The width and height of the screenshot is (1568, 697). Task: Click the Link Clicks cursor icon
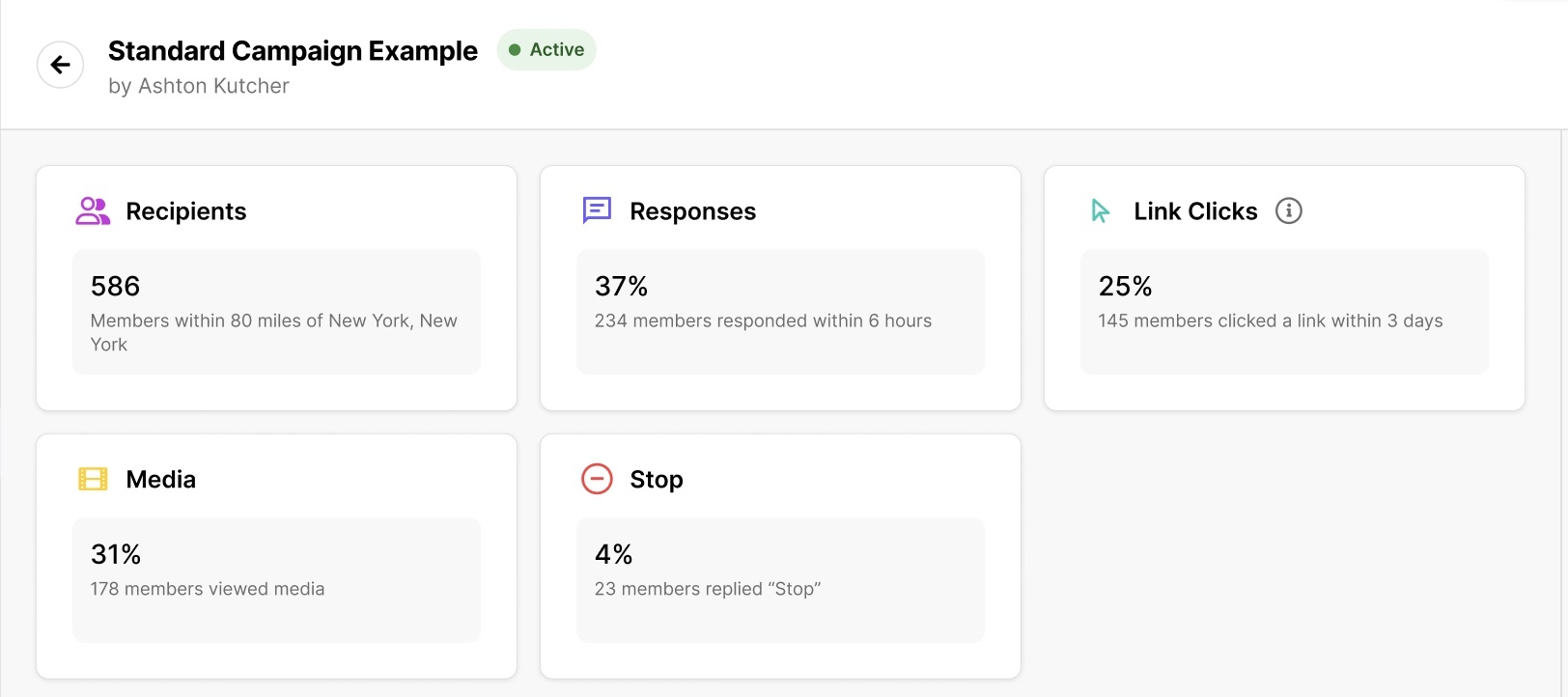[1100, 210]
